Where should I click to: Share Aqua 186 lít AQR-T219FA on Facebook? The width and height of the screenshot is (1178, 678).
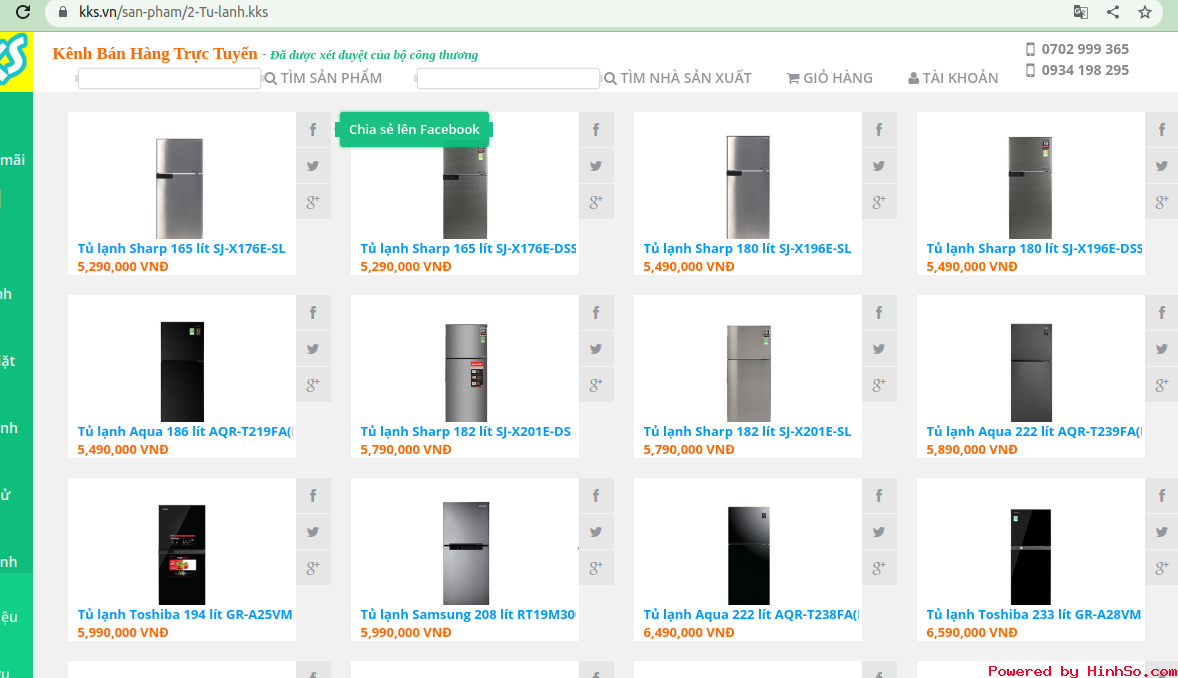coord(313,313)
